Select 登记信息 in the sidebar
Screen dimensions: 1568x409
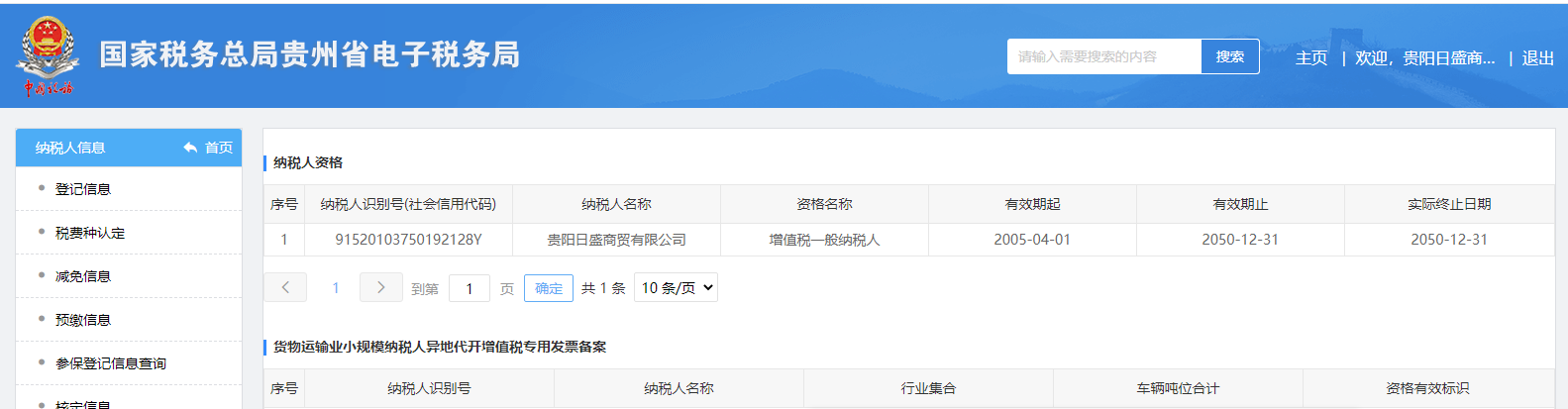coord(83,189)
